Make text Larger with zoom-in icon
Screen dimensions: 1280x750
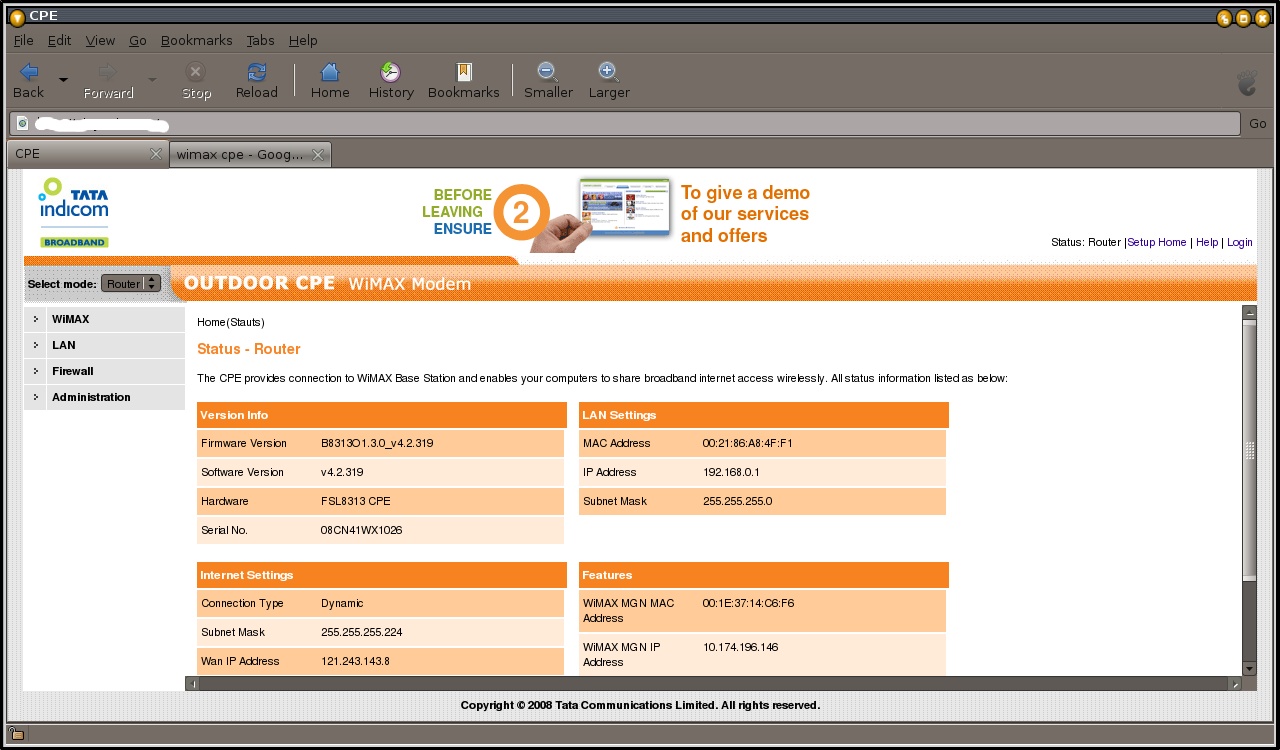tap(609, 72)
